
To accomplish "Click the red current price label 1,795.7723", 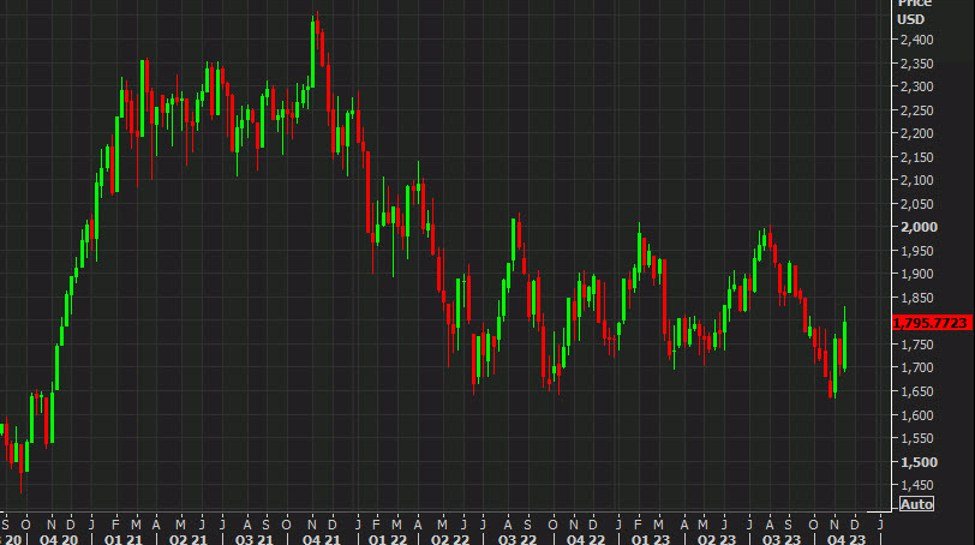I will coord(931,322).
